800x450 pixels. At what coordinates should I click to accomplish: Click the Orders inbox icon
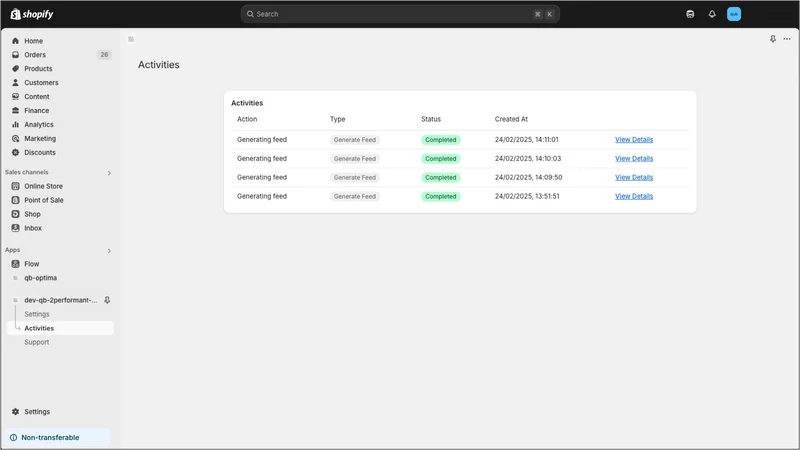(x=15, y=55)
